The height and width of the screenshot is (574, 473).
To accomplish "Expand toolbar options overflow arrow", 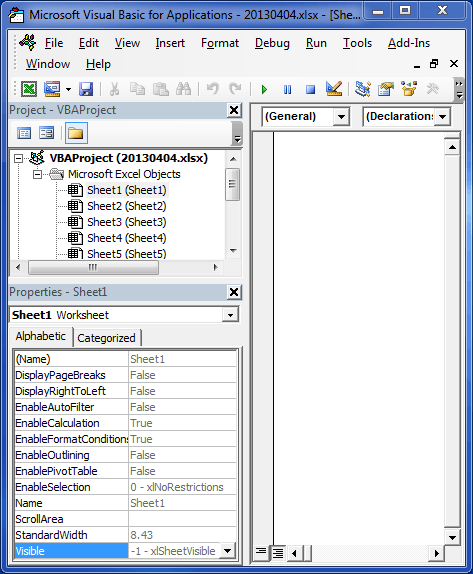I will [x=459, y=89].
